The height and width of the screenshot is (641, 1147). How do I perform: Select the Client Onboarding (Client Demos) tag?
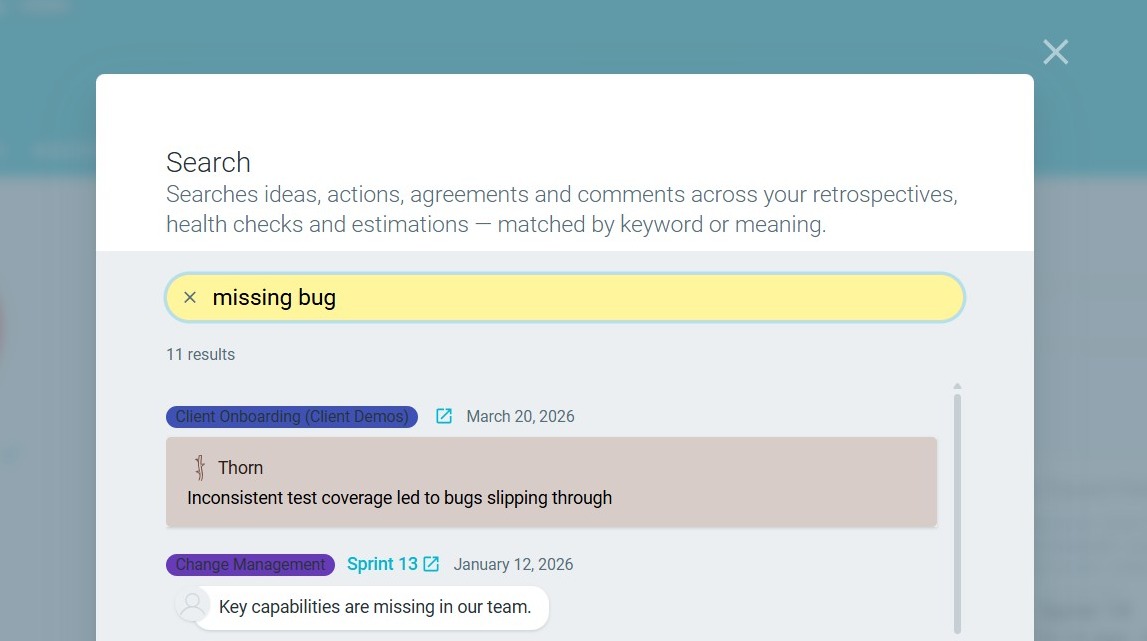tap(292, 416)
